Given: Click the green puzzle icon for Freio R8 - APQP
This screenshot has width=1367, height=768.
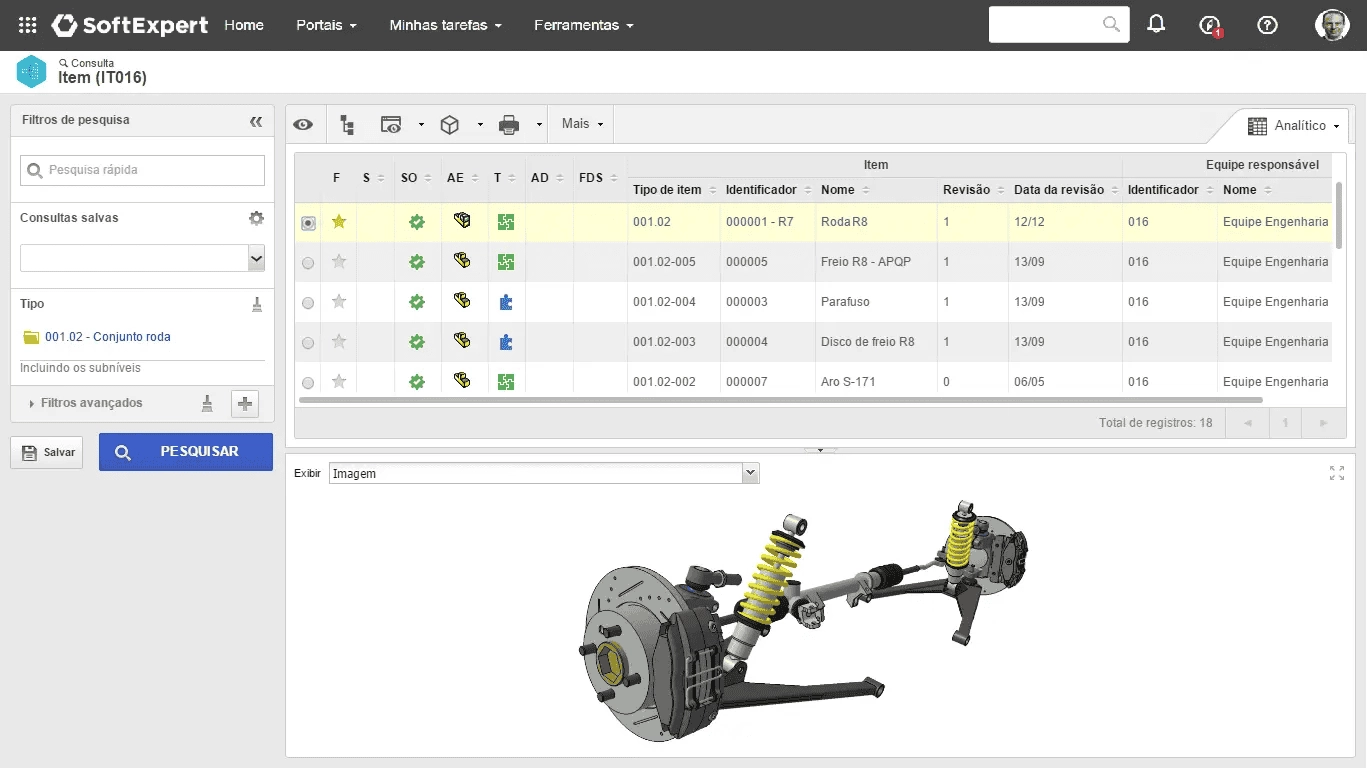Looking at the screenshot, I should pyautogui.click(x=505, y=261).
